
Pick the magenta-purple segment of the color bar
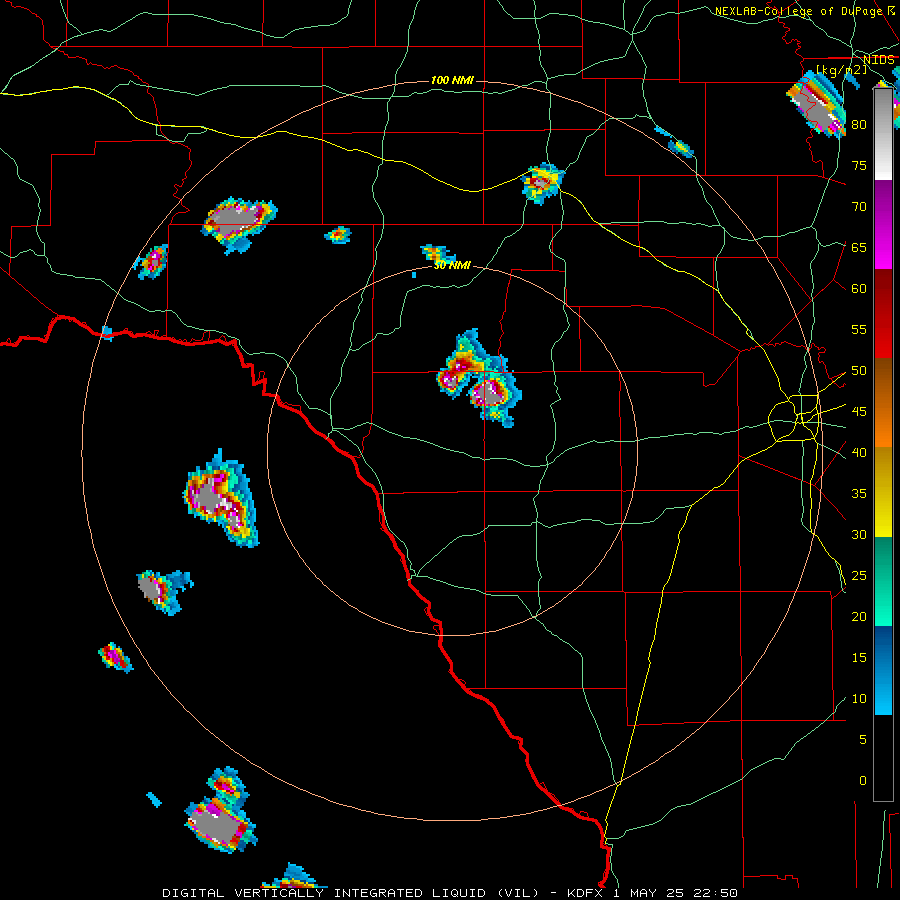tap(883, 224)
